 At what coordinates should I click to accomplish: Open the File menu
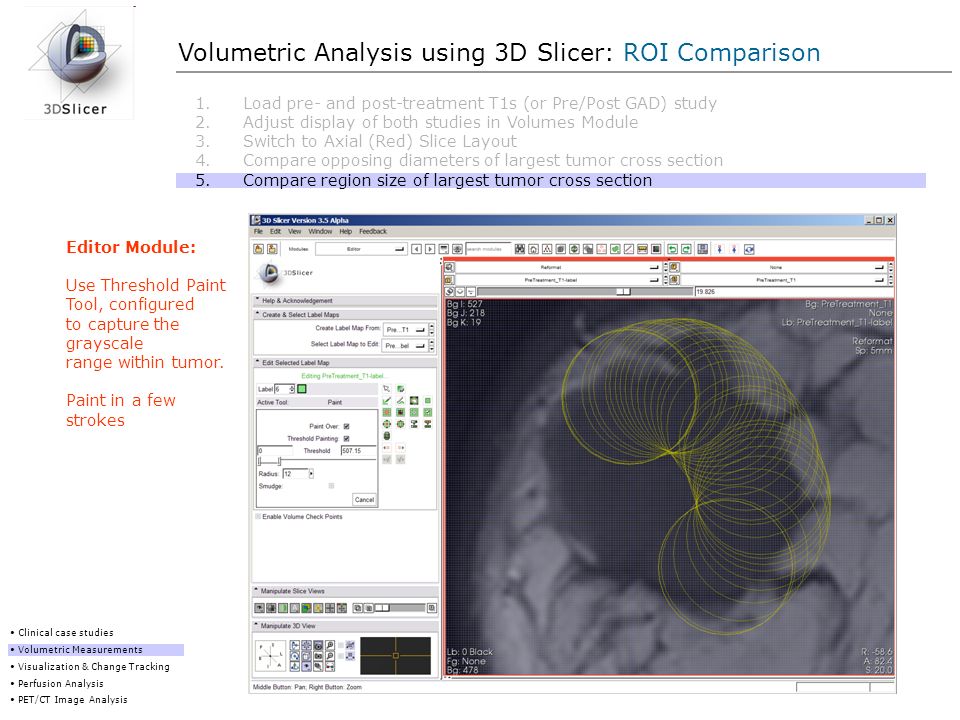[x=258, y=231]
